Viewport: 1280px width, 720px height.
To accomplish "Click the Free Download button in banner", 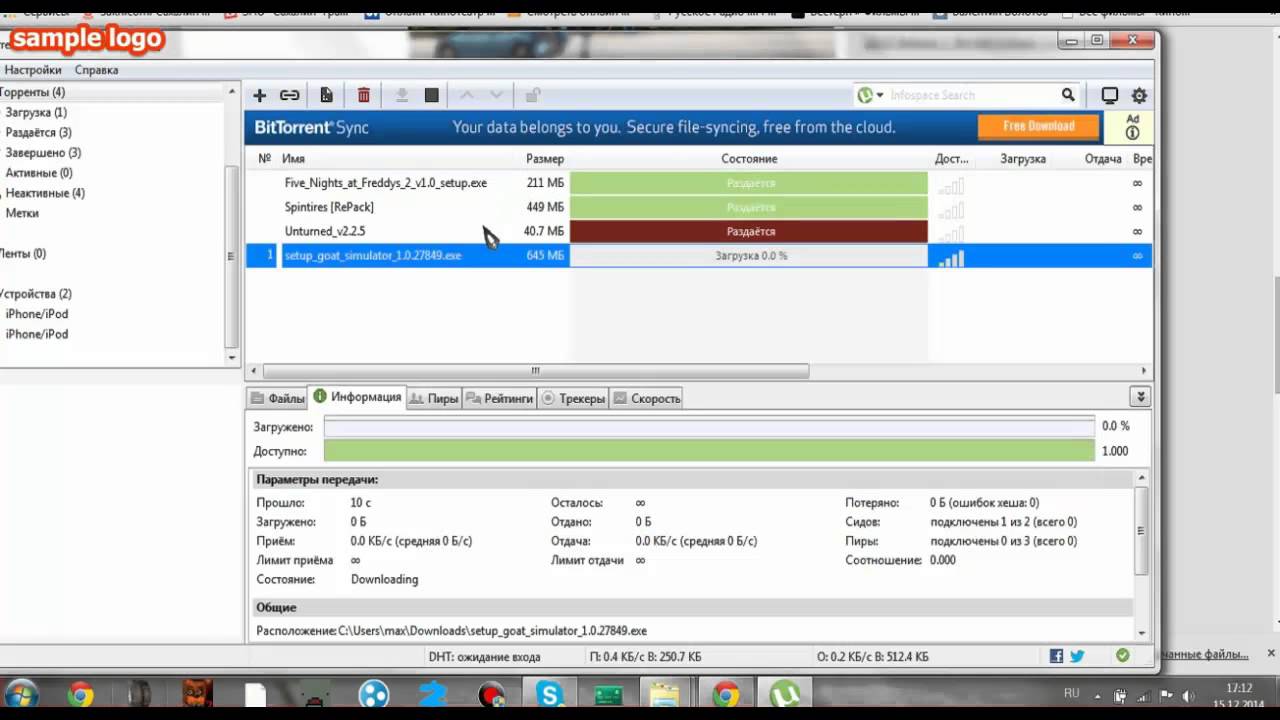I will tap(1038, 126).
